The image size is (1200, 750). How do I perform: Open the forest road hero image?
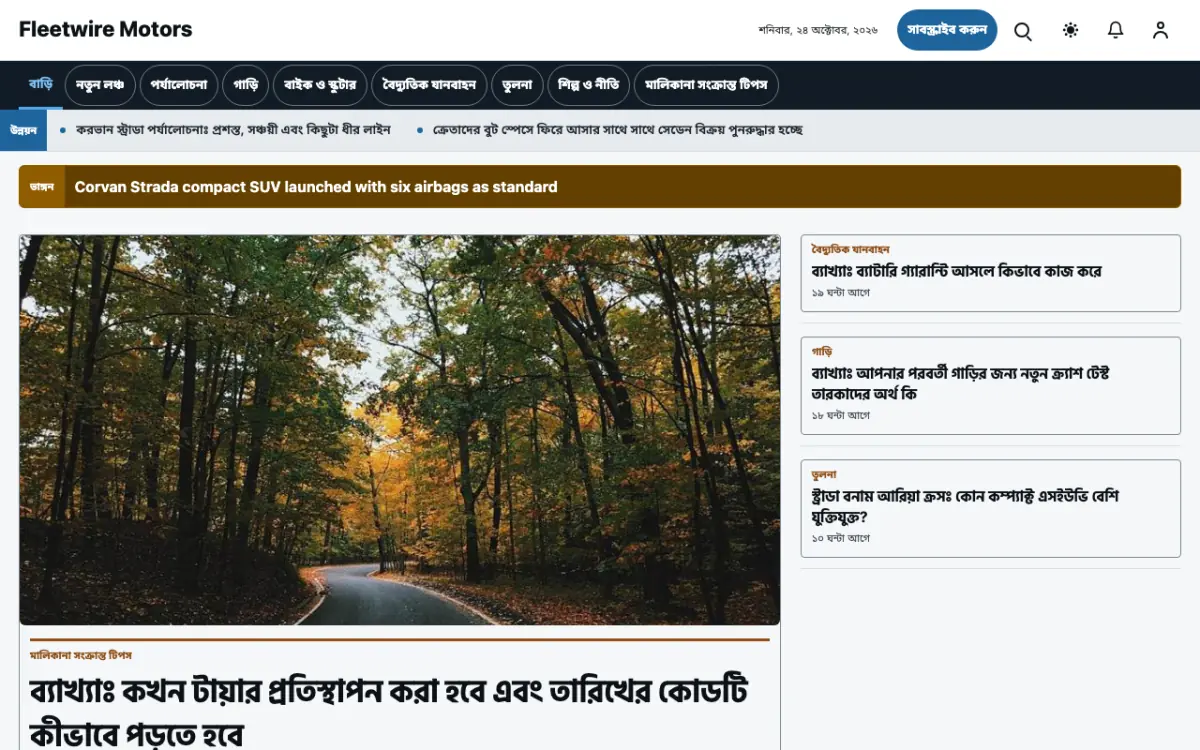(400, 430)
